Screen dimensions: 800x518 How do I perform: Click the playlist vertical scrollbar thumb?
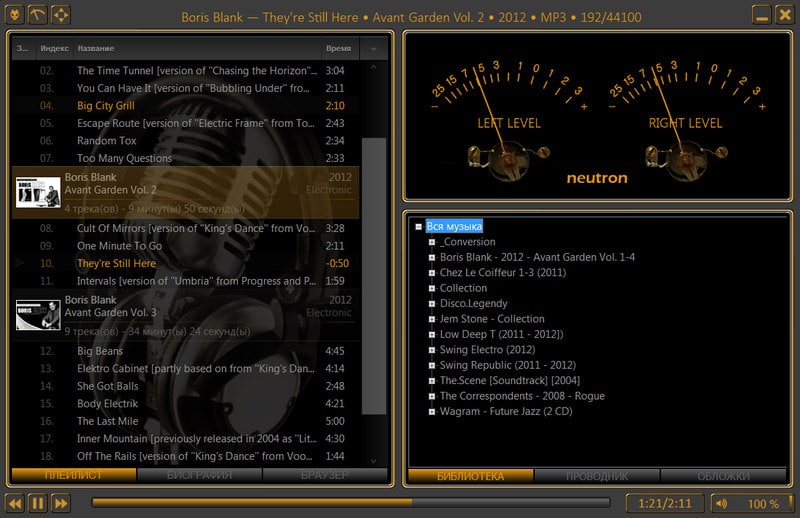[x=374, y=276]
